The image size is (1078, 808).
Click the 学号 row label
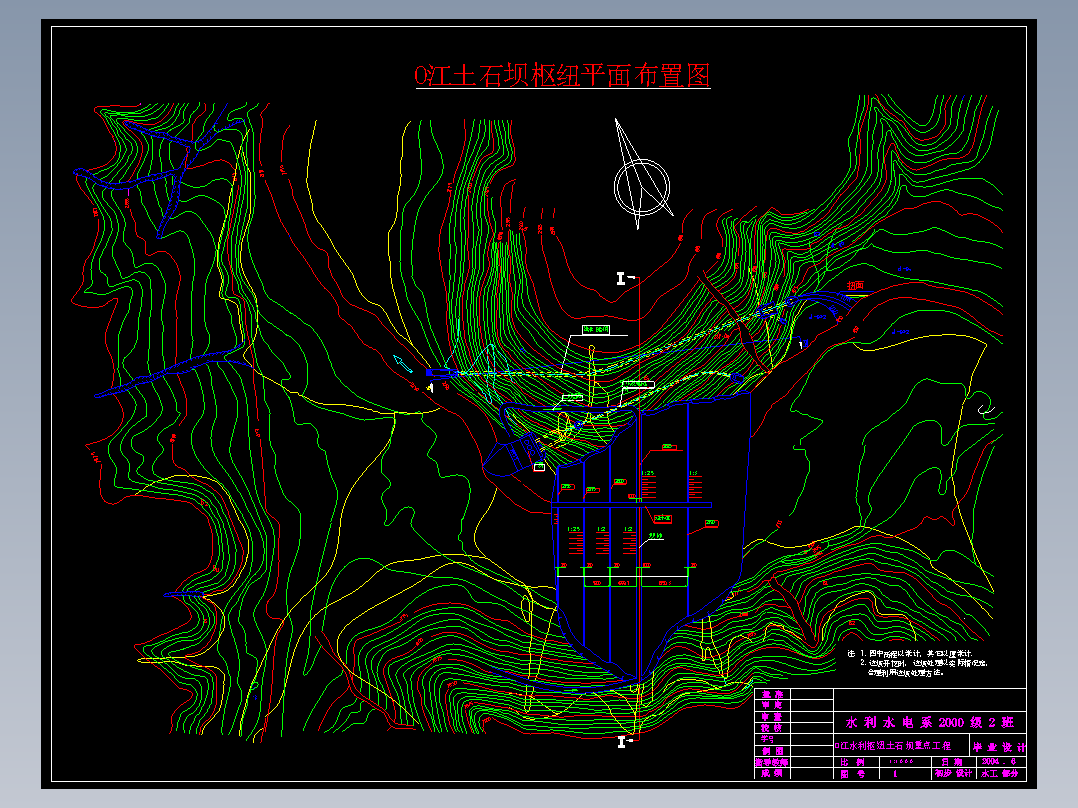[x=767, y=739]
